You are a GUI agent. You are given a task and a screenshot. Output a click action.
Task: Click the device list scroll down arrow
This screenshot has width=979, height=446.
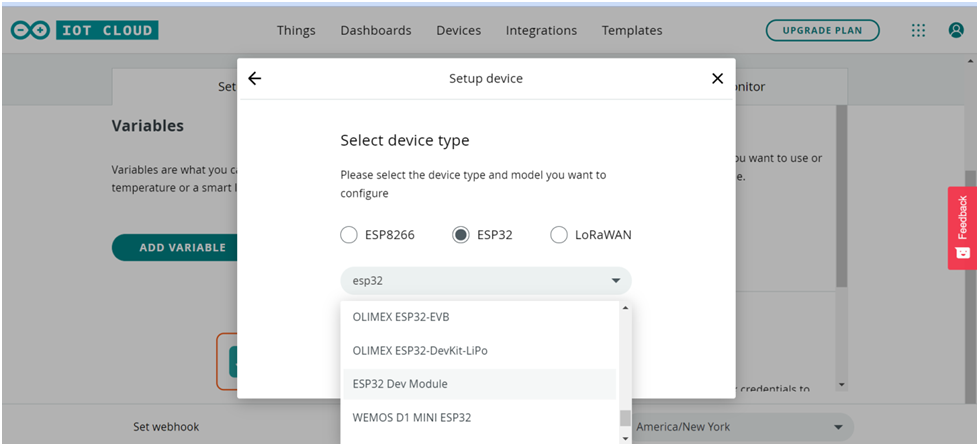[626, 438]
